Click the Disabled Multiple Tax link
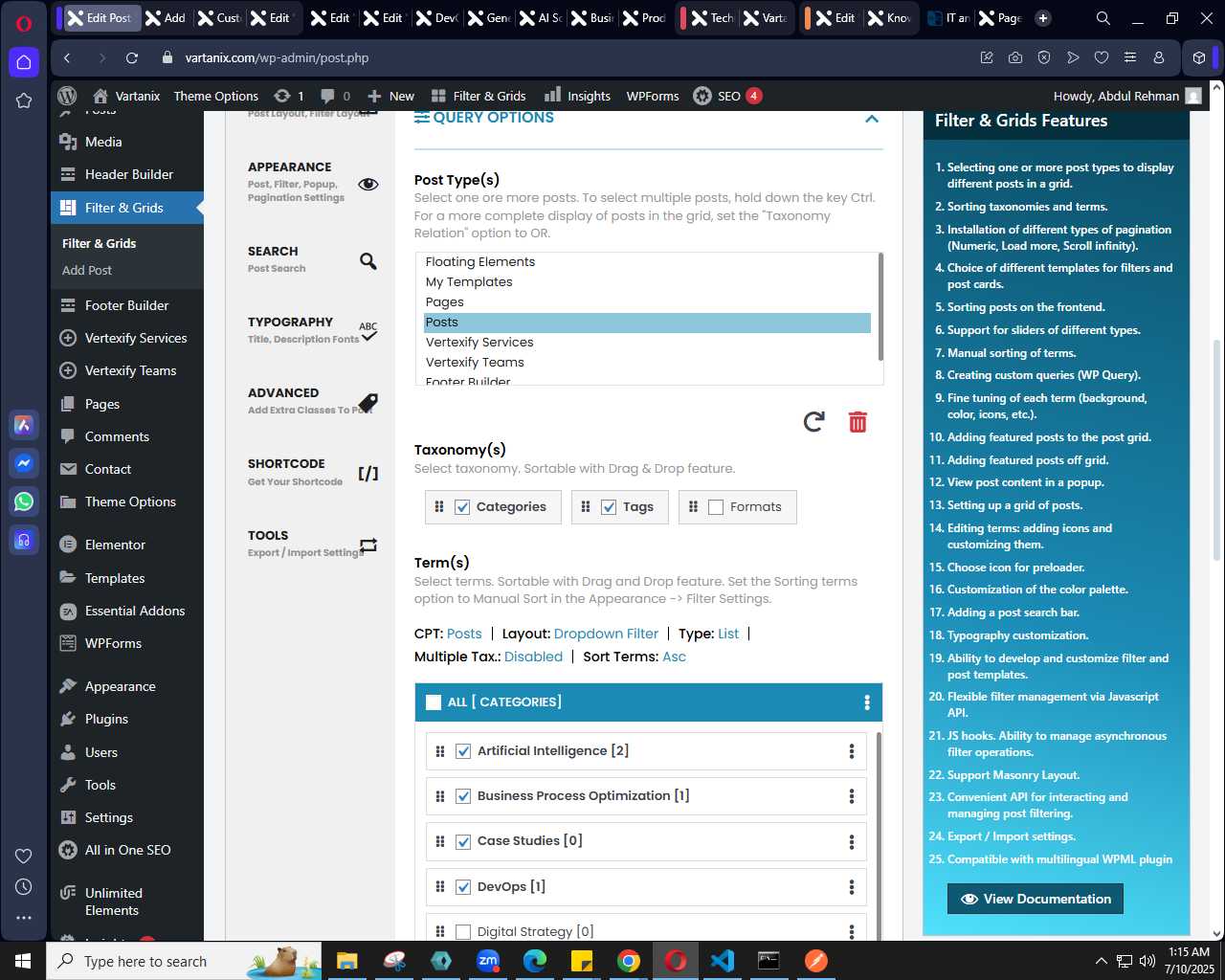 click(533, 657)
